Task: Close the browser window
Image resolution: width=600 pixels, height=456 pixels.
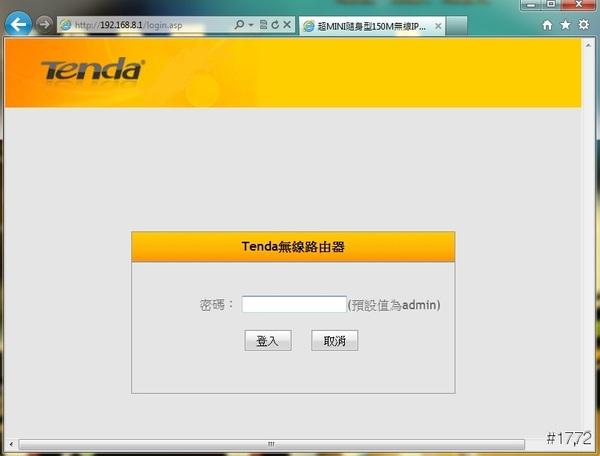Action: point(579,5)
